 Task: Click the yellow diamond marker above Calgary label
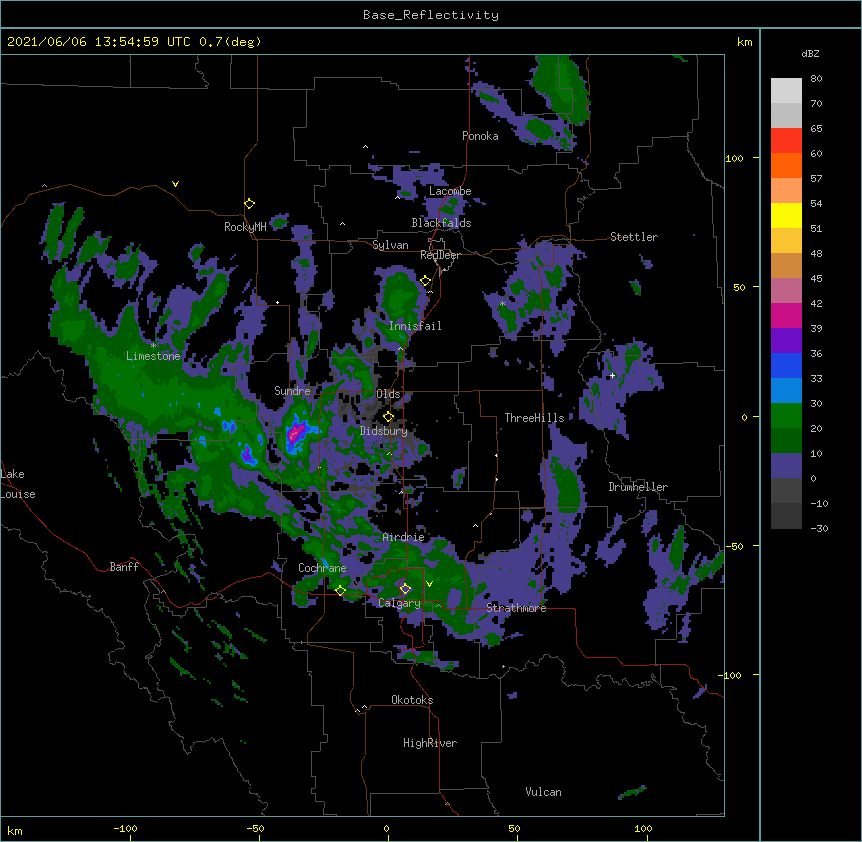[x=405, y=589]
